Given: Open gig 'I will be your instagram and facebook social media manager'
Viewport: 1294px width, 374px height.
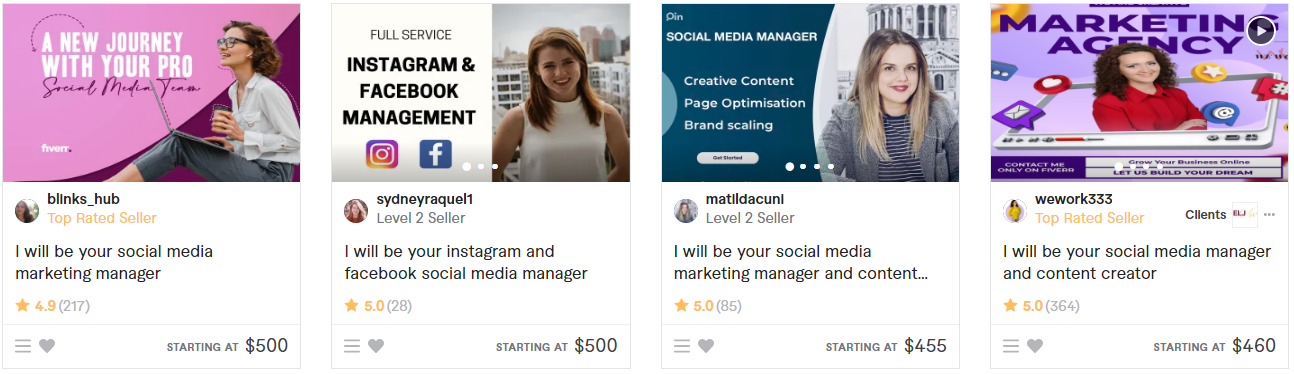Looking at the screenshot, I should [x=466, y=262].
